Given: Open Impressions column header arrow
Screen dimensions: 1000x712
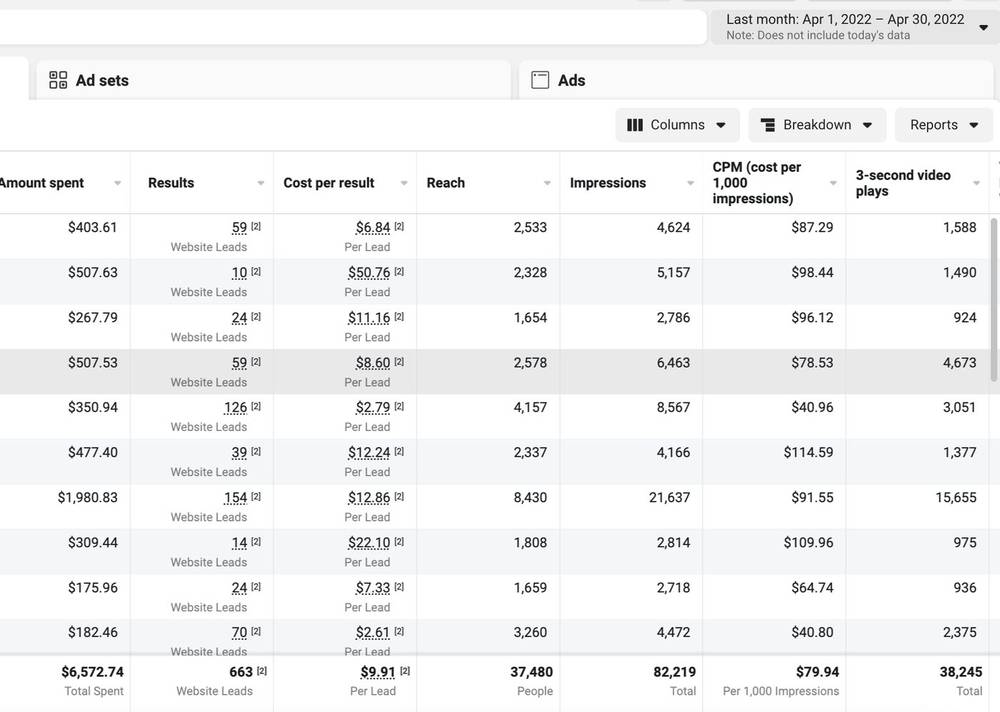Looking at the screenshot, I should [x=690, y=183].
